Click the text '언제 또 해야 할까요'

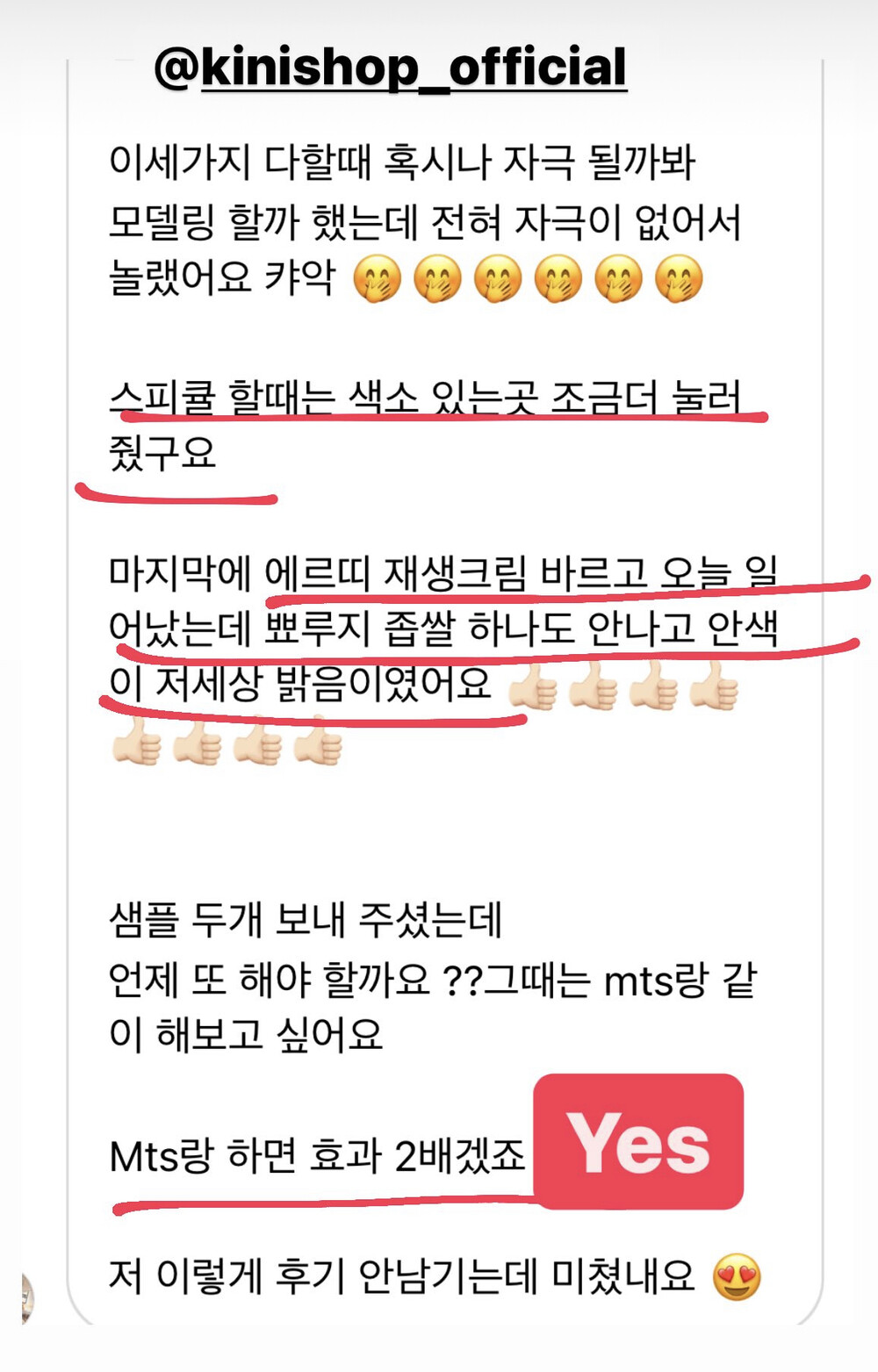269,980
